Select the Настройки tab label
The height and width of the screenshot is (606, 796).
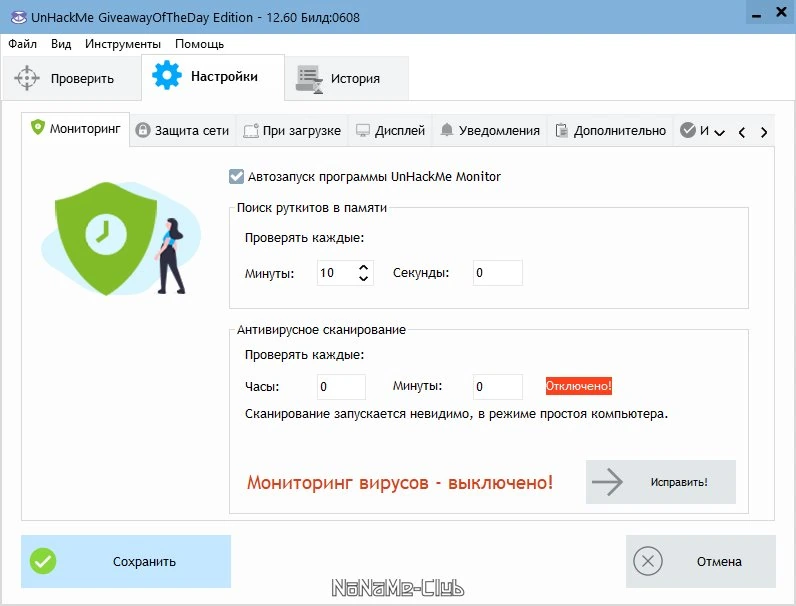[224, 77]
